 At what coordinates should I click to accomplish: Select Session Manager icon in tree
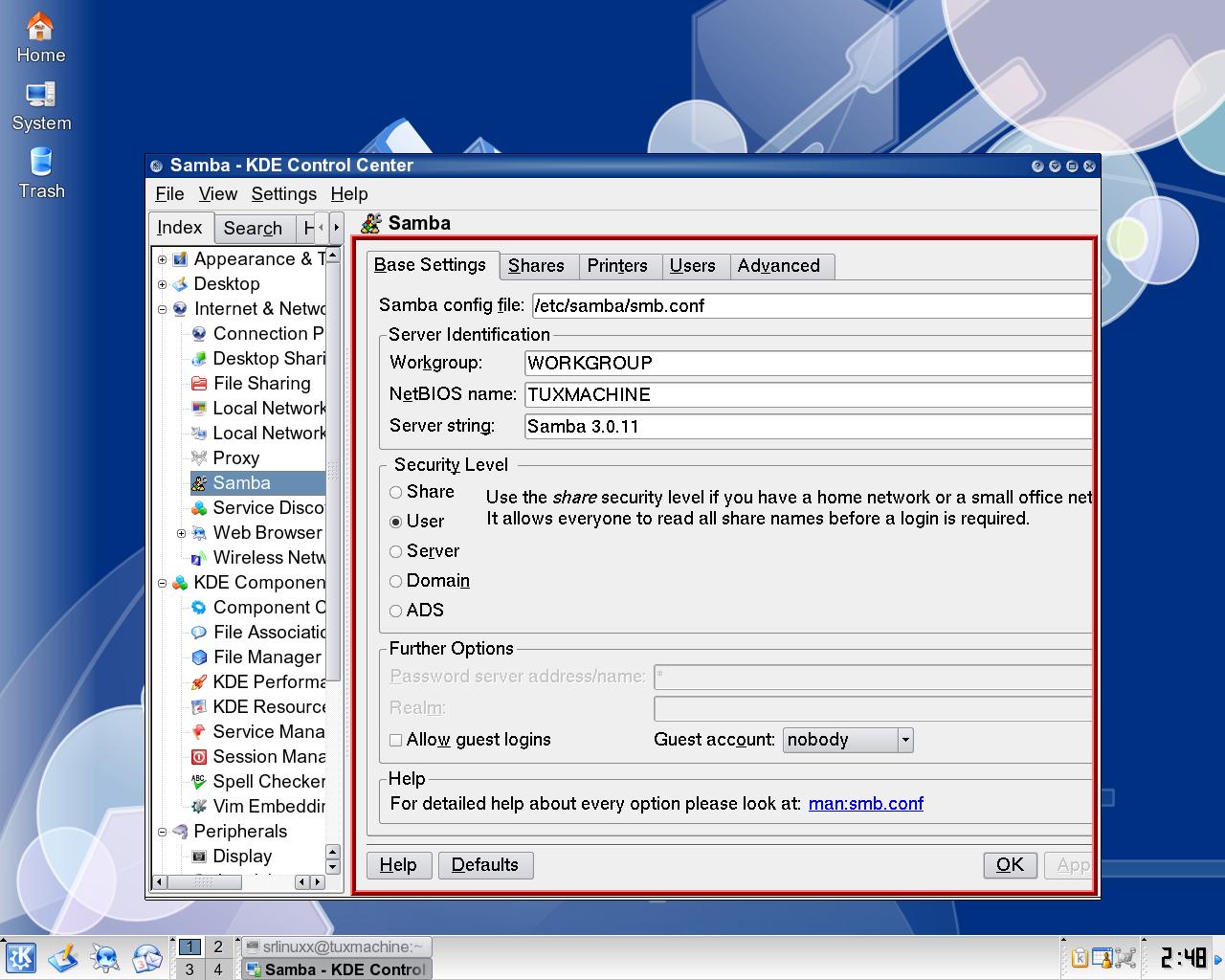pos(199,757)
